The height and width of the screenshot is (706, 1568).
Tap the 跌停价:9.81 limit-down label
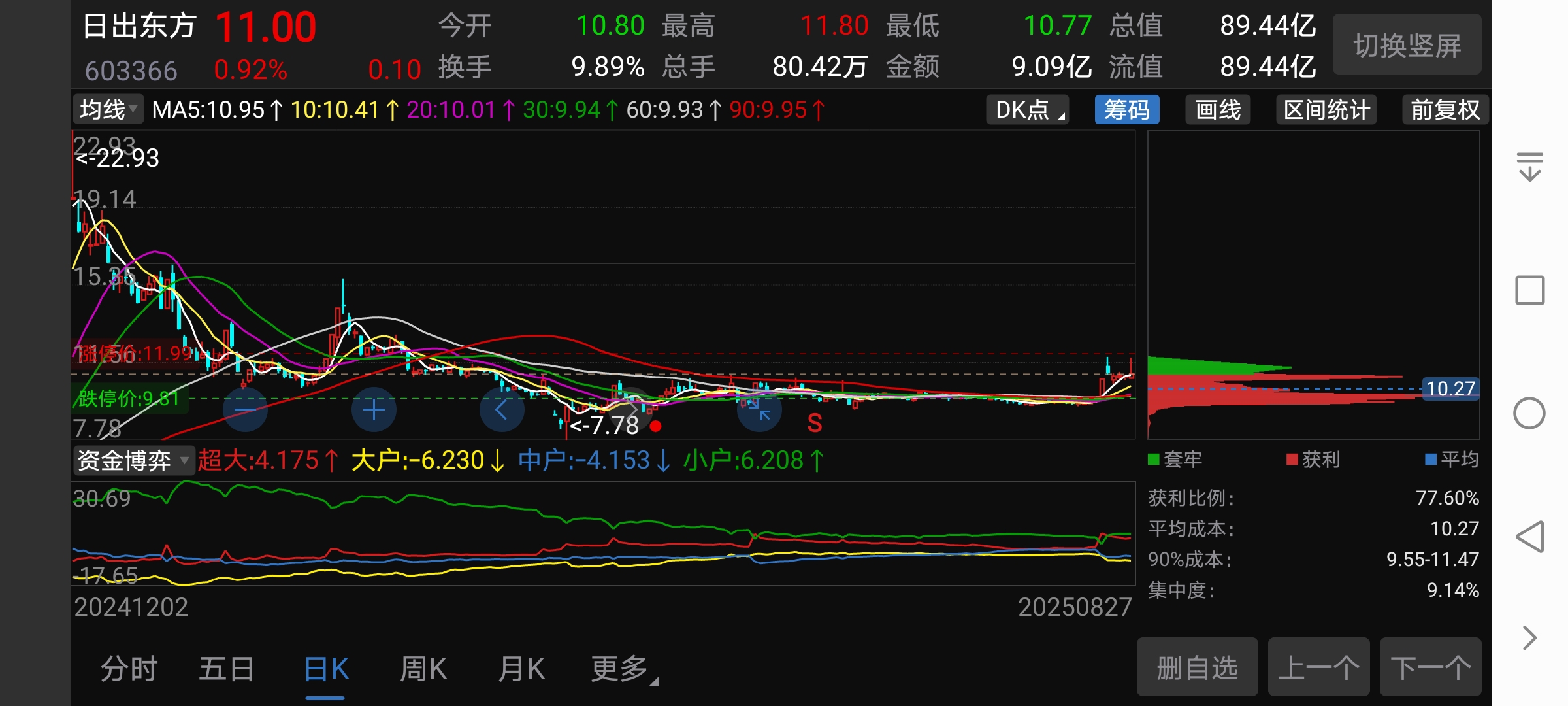pyautogui.click(x=129, y=398)
